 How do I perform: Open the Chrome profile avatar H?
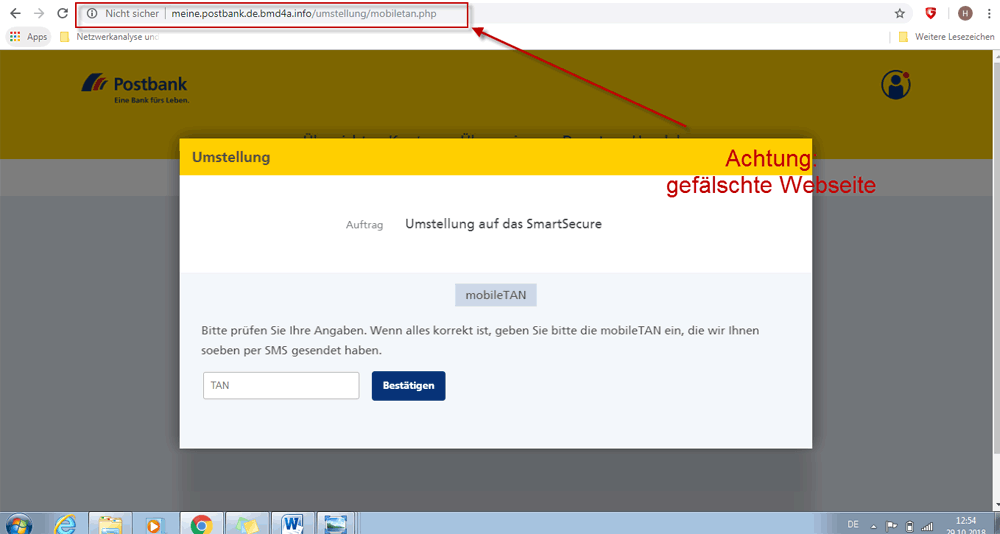point(966,13)
